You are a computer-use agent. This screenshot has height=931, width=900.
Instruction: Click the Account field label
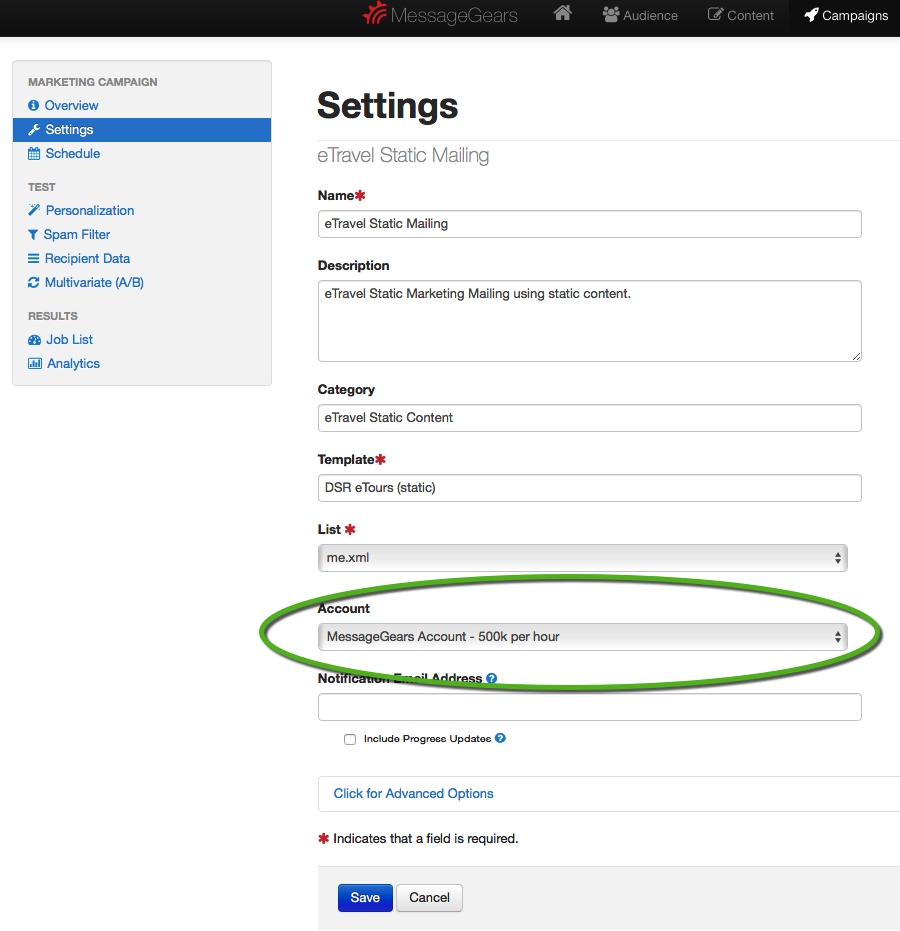[x=344, y=609]
